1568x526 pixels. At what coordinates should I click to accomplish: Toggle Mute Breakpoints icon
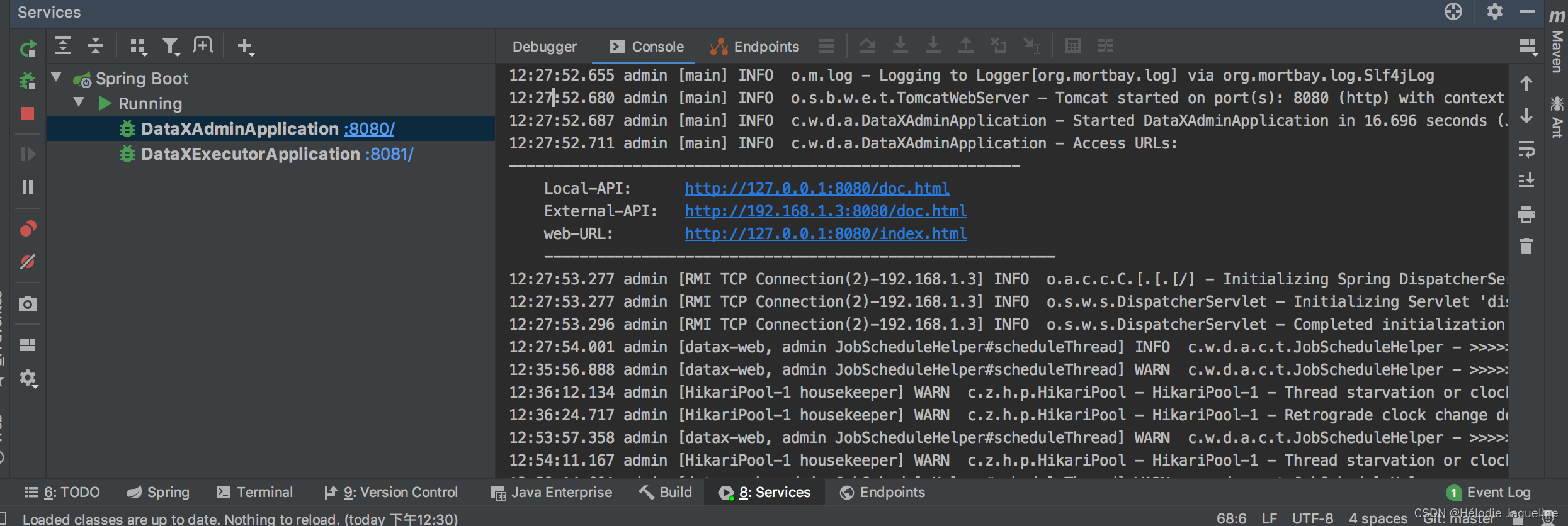(28, 262)
